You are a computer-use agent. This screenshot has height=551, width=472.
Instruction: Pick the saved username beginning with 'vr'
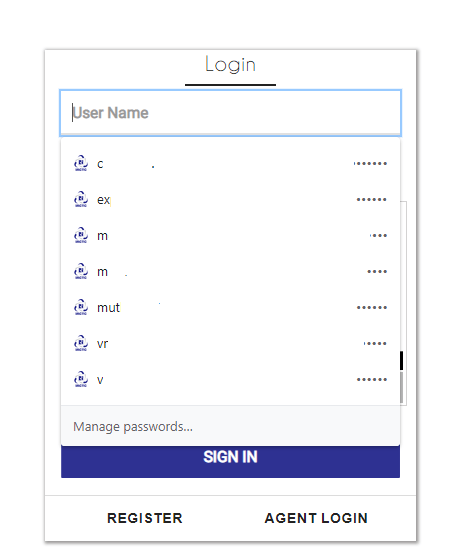click(x=230, y=343)
